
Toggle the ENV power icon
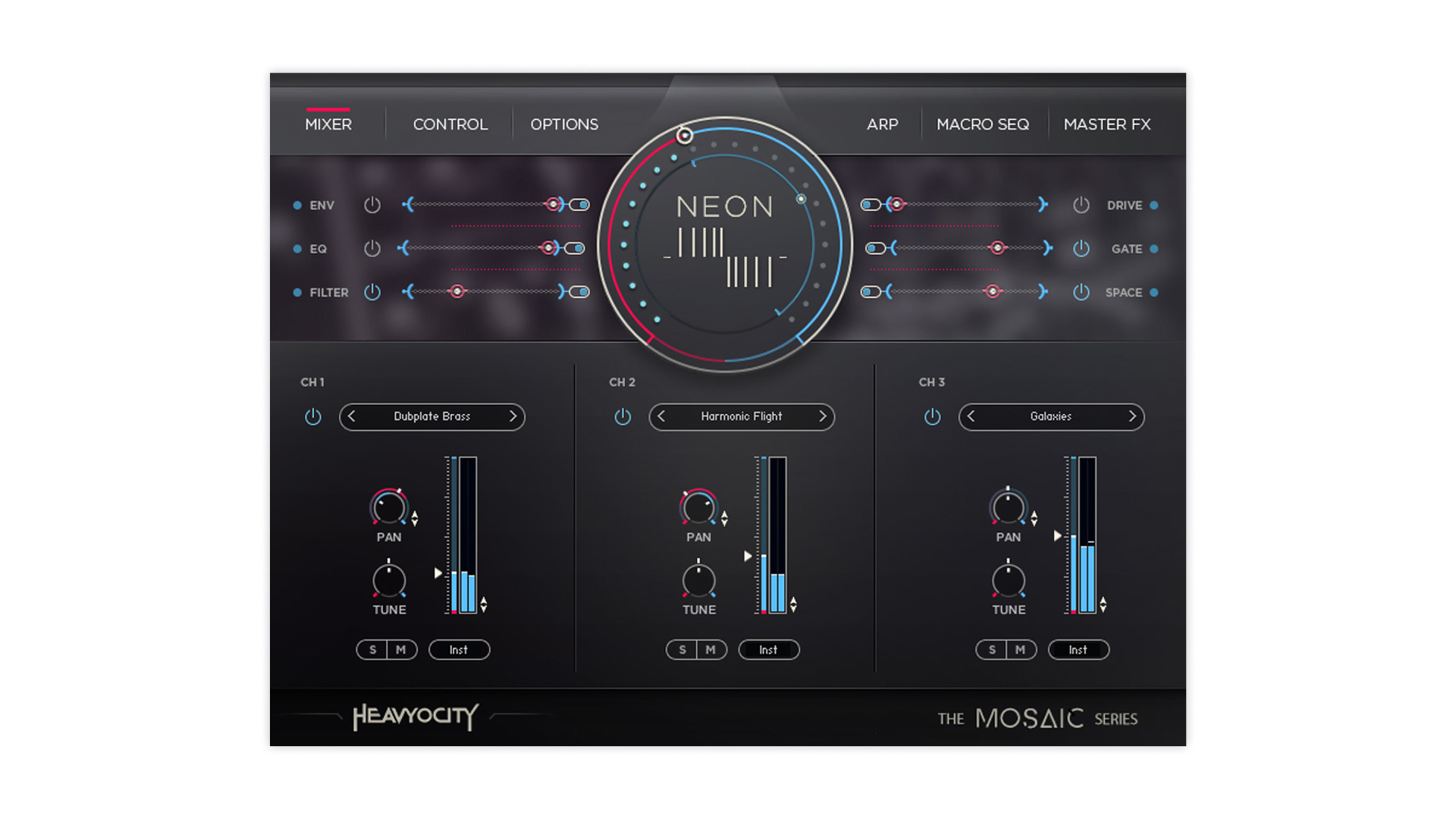click(x=372, y=205)
